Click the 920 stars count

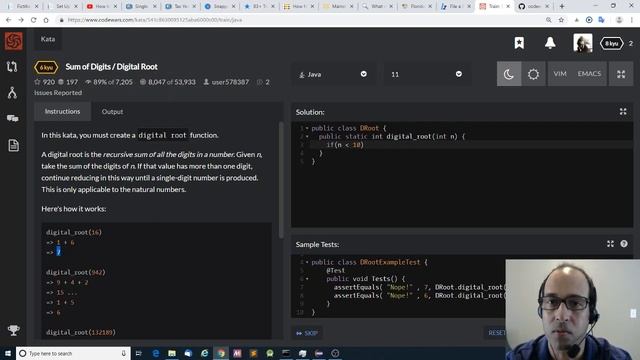pyautogui.click(x=45, y=82)
